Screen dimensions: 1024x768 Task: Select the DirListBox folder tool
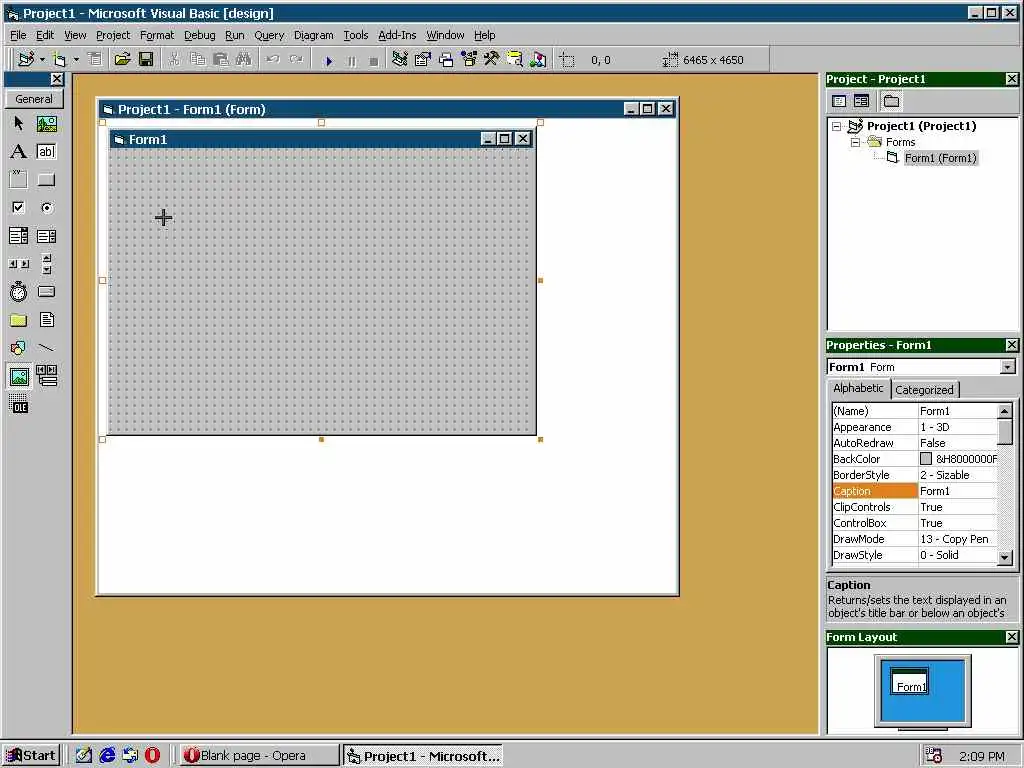coord(18,320)
